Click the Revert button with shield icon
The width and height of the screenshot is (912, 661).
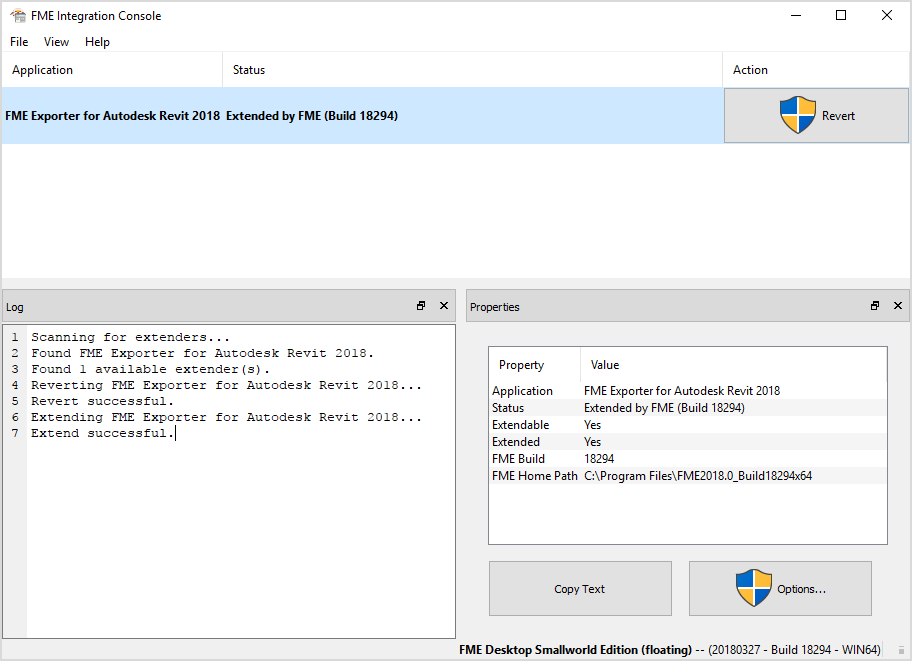tap(816, 115)
